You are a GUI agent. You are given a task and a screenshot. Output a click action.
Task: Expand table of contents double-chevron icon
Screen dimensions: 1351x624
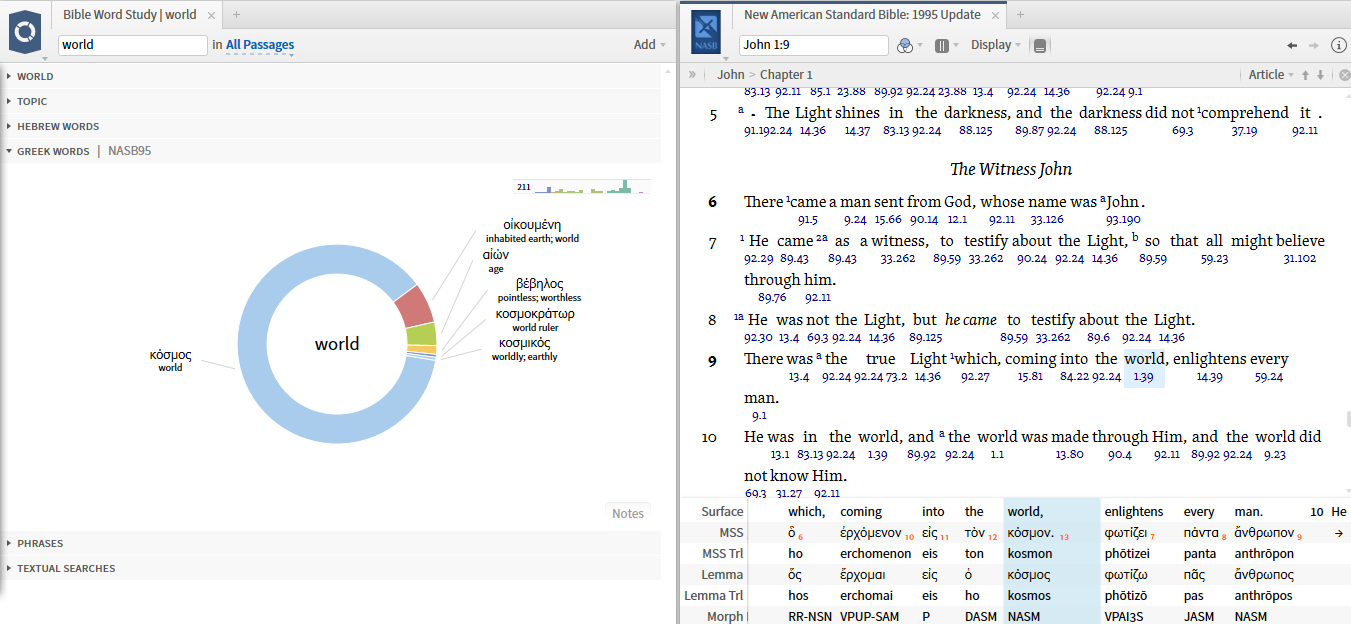[x=692, y=74]
